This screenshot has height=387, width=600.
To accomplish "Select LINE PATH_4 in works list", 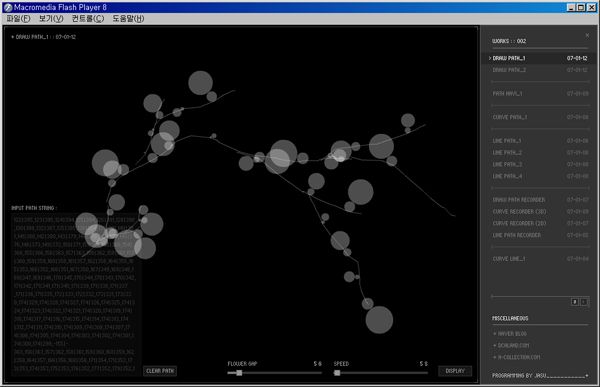I will tap(539, 176).
